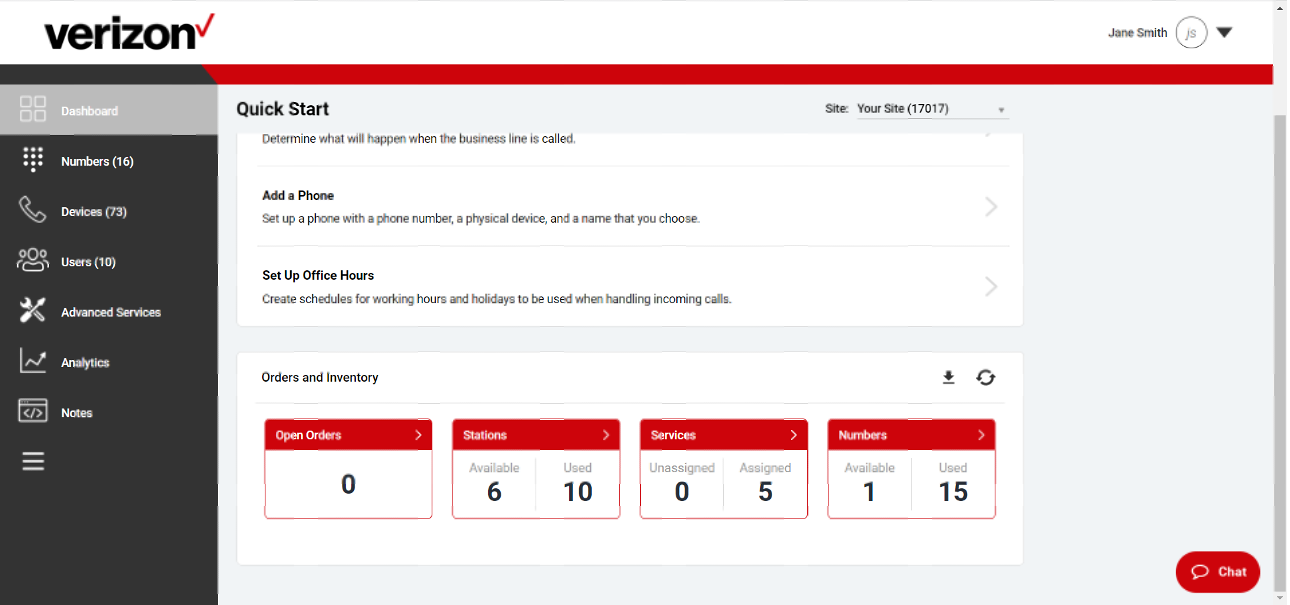Click the Orders and Inventory heading
Image resolution: width=1290 pixels, height=605 pixels.
[x=320, y=378]
